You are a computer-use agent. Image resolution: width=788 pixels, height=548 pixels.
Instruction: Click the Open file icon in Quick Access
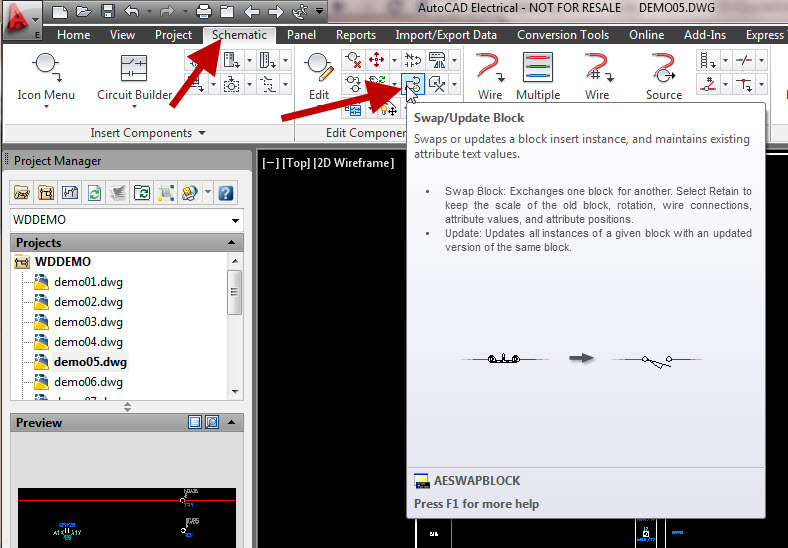(83, 11)
